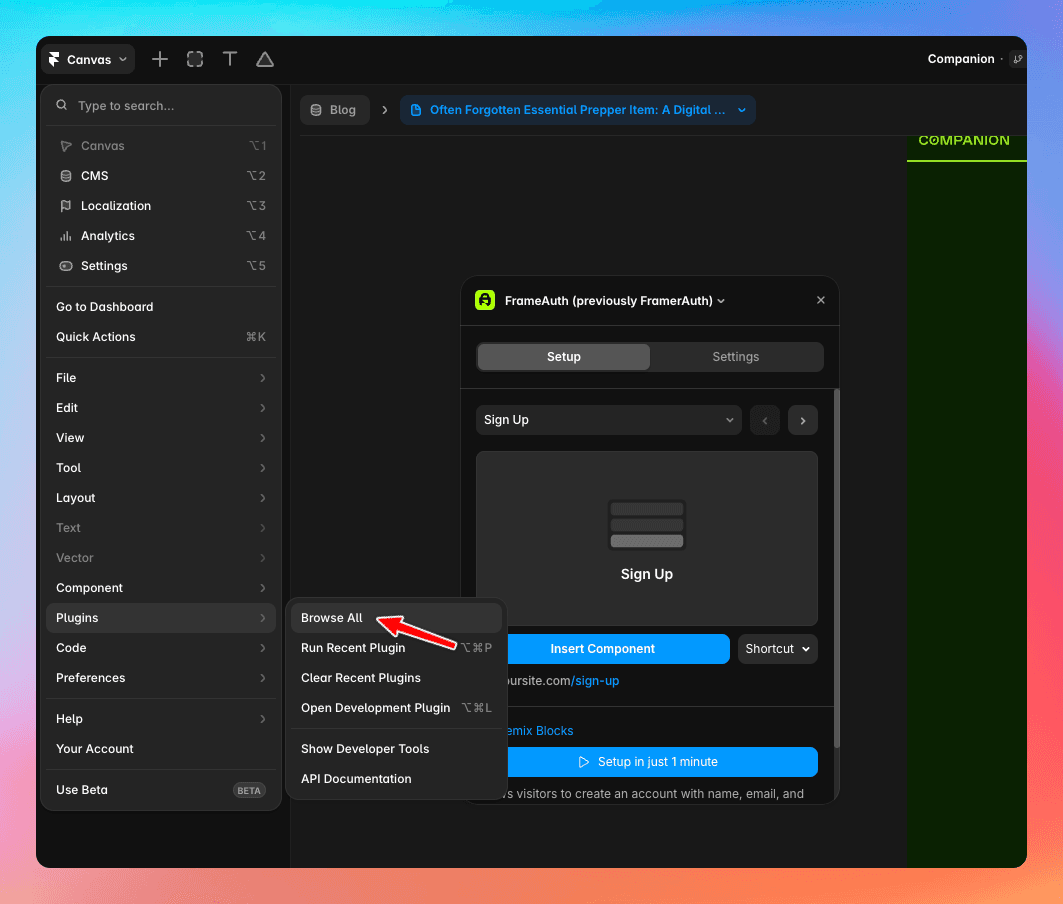Click the plugin panel vertical scrollbar
The image size is (1063, 904).
(x=837, y=568)
